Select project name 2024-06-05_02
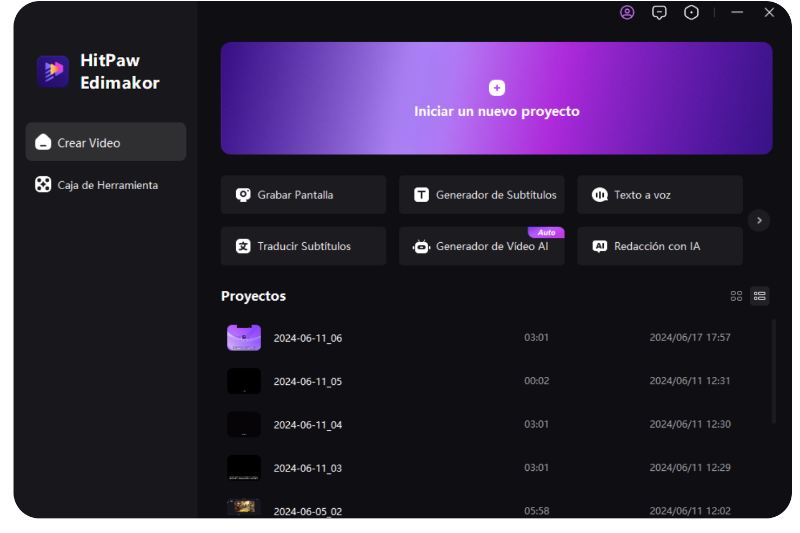 click(x=308, y=511)
